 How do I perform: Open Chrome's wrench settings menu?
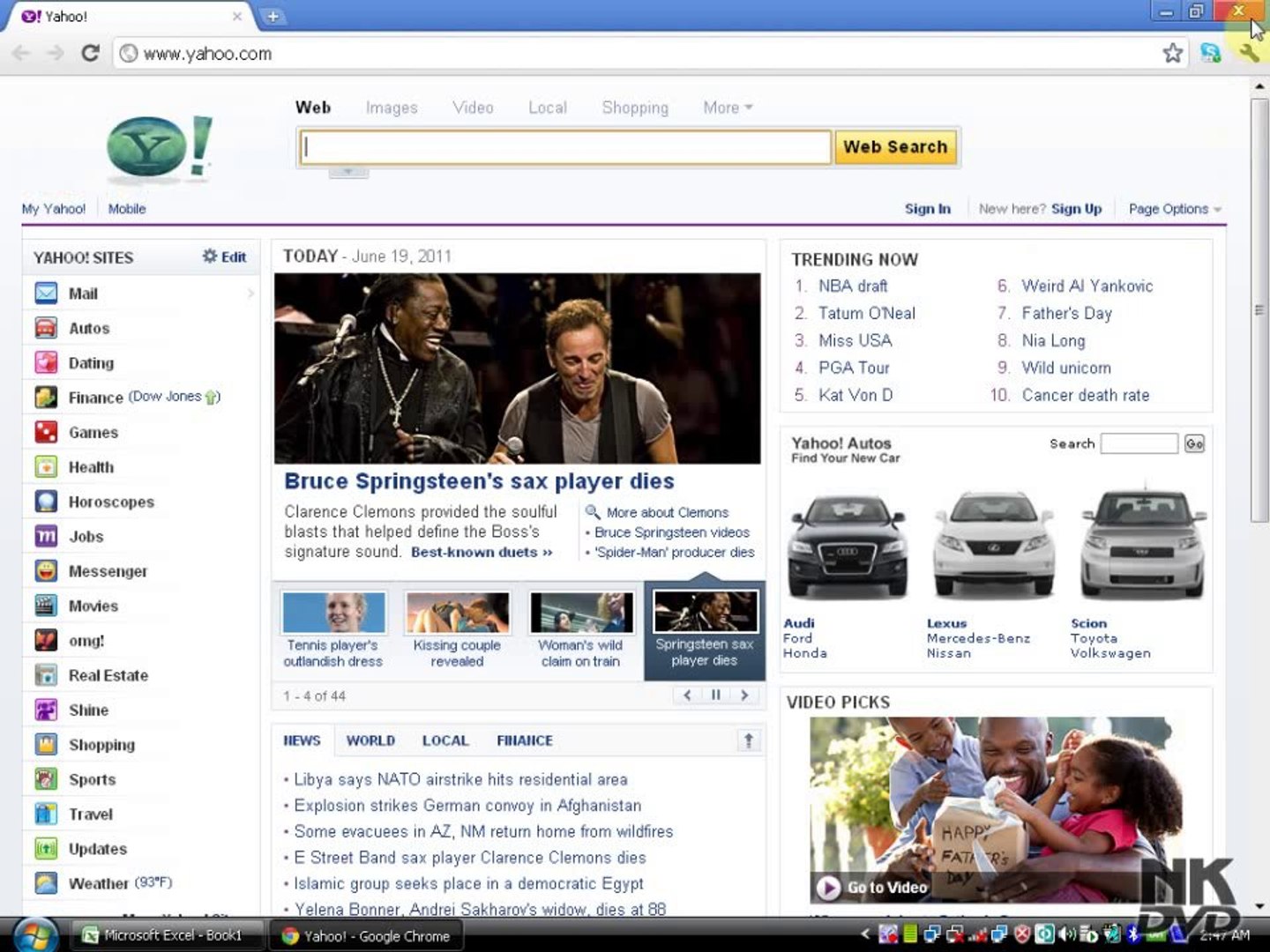coord(1248,53)
